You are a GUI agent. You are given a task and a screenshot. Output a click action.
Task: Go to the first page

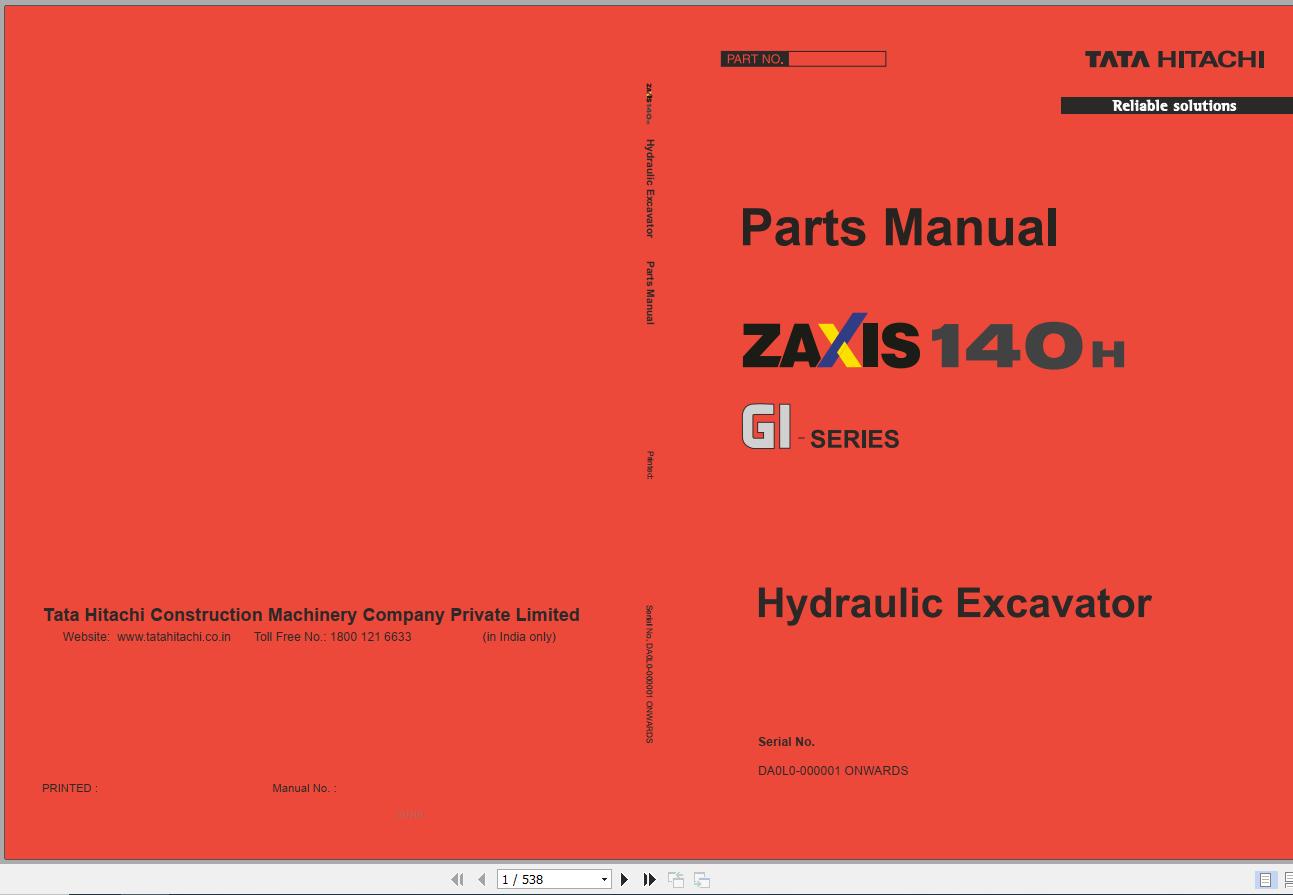[x=458, y=880]
